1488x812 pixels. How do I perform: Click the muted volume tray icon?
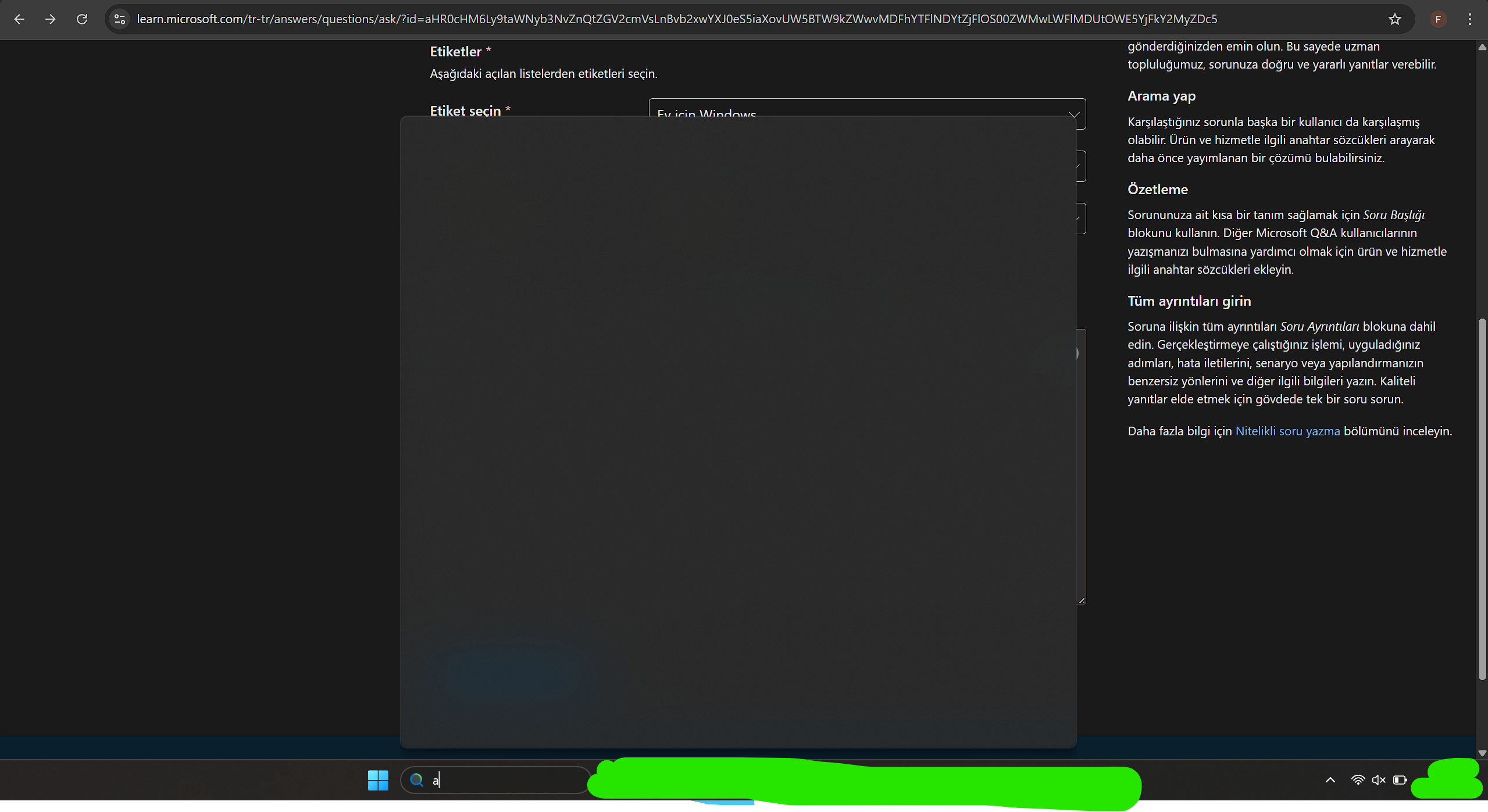pos(1379,780)
